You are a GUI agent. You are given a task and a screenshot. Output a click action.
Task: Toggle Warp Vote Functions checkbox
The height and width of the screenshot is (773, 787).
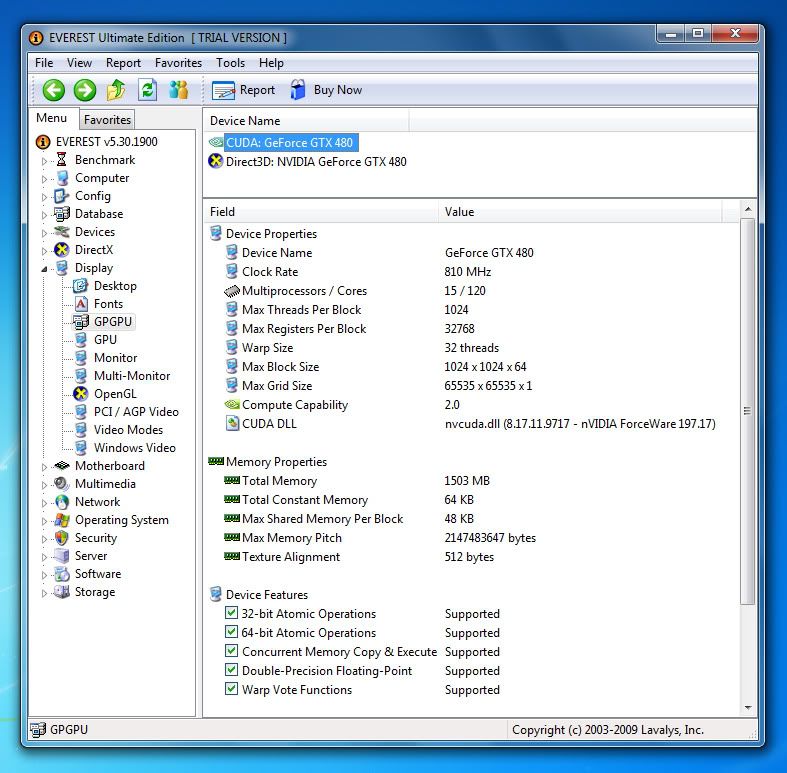click(231, 689)
